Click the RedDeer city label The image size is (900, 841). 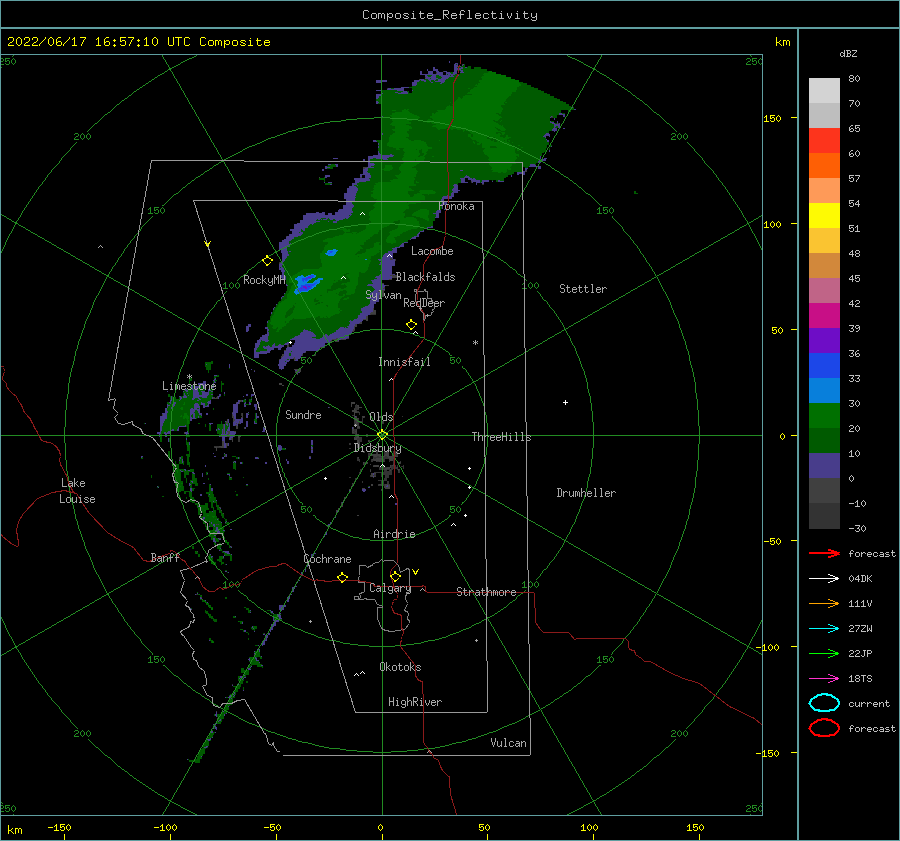pyautogui.click(x=424, y=303)
